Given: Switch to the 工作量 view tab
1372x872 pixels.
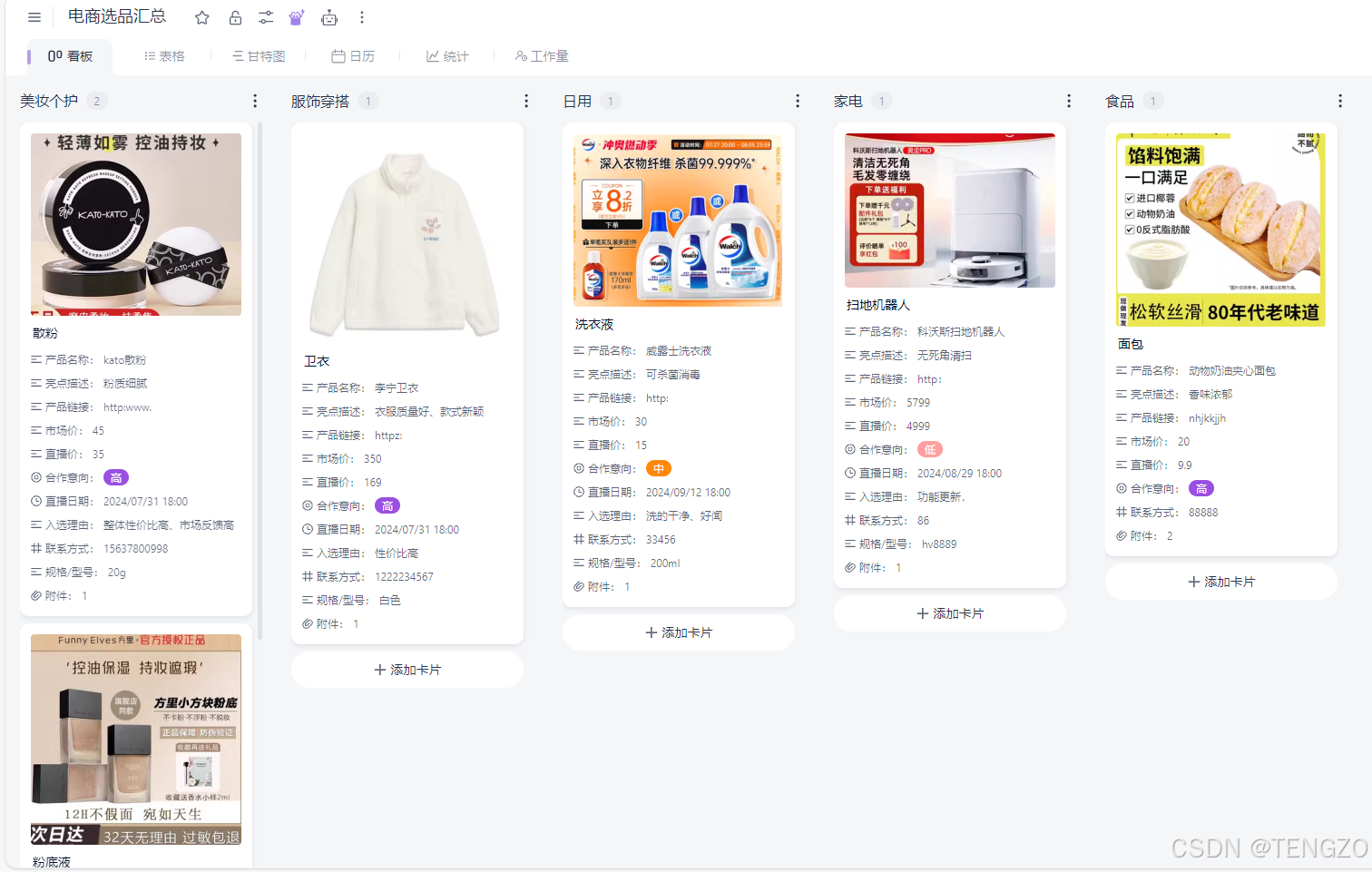Looking at the screenshot, I should pos(542,56).
